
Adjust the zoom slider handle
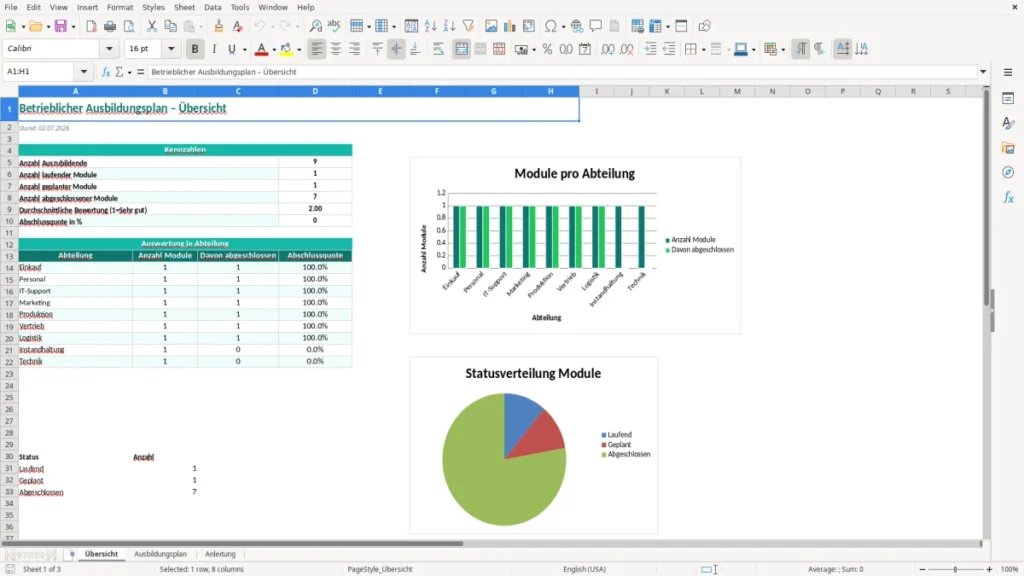pos(955,569)
